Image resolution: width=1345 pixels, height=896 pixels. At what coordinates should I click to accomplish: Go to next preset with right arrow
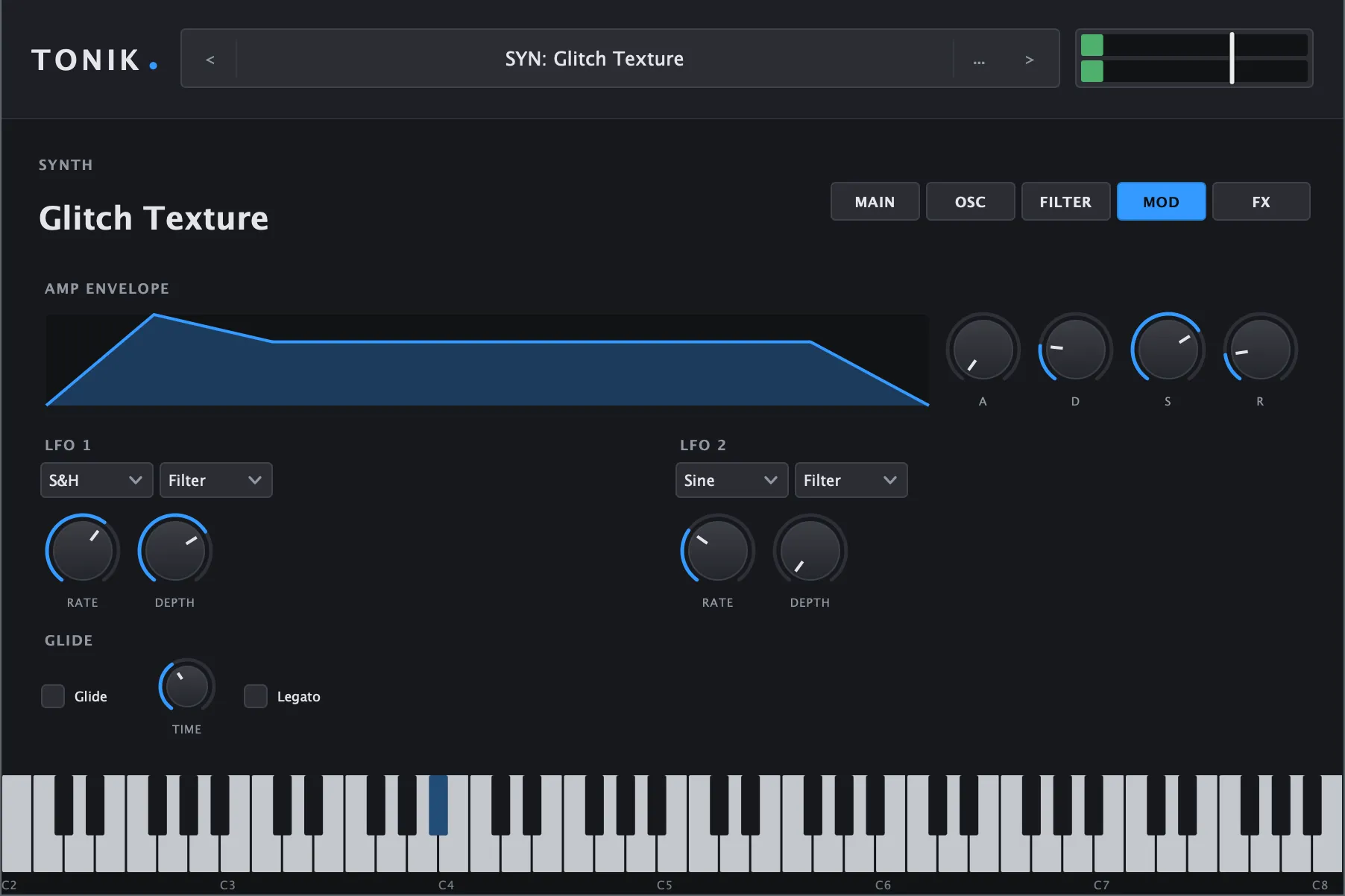1029,60
